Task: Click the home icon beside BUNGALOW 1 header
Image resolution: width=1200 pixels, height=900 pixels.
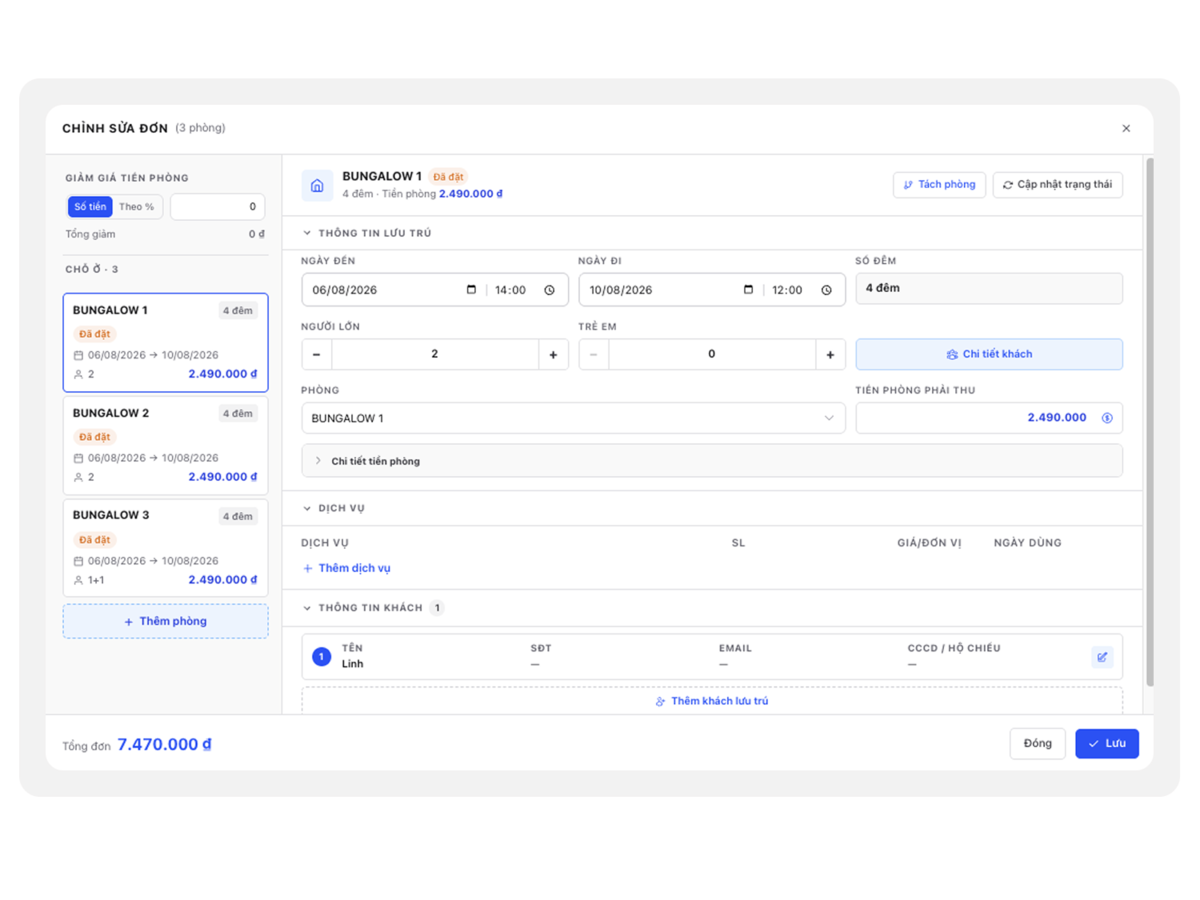Action: [x=317, y=185]
